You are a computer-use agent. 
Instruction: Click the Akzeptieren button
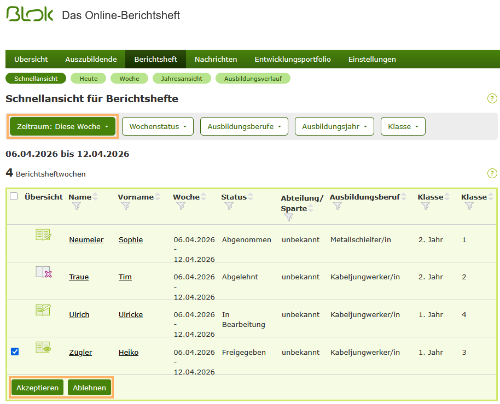(x=37, y=387)
